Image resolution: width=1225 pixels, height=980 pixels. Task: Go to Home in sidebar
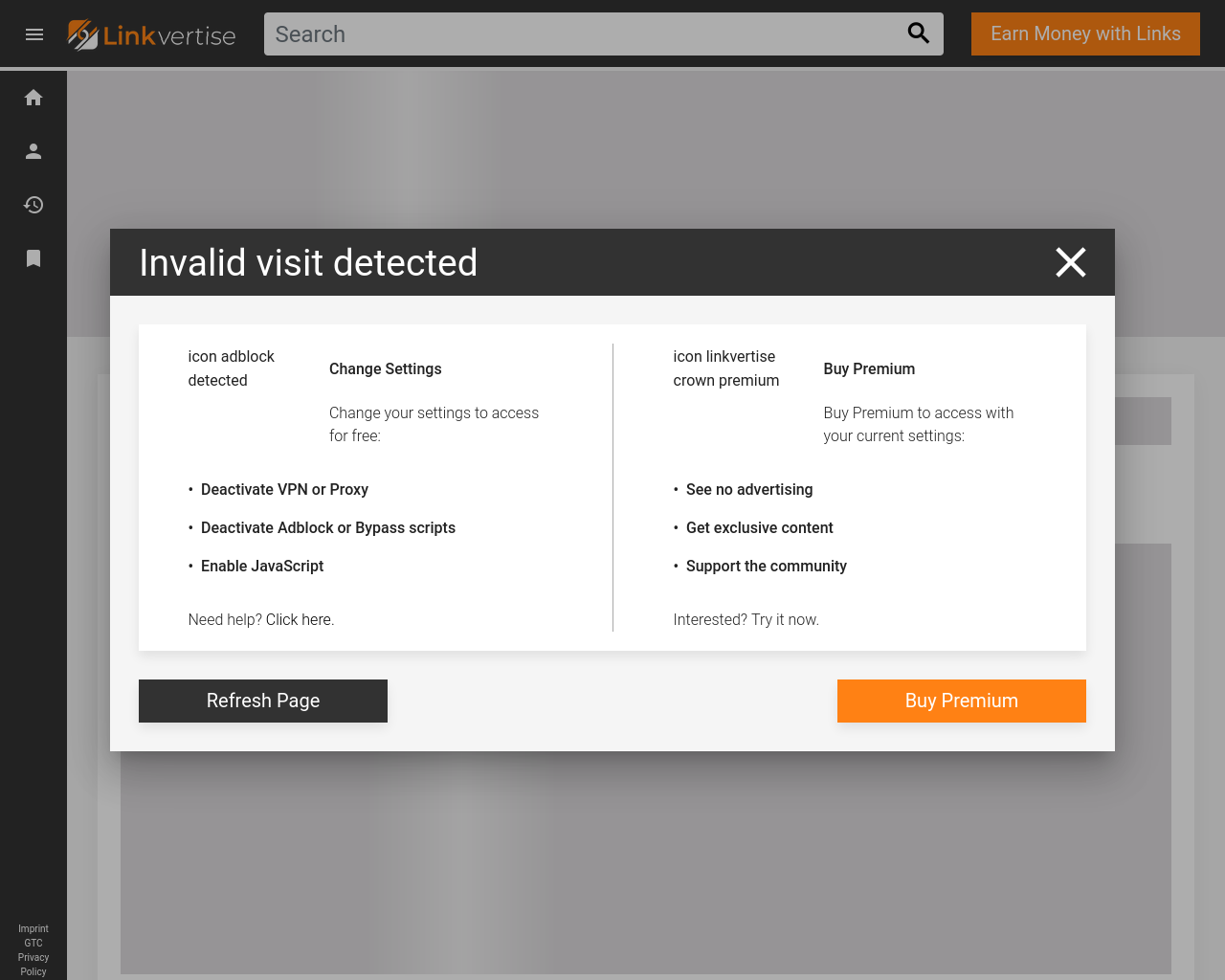click(33, 98)
